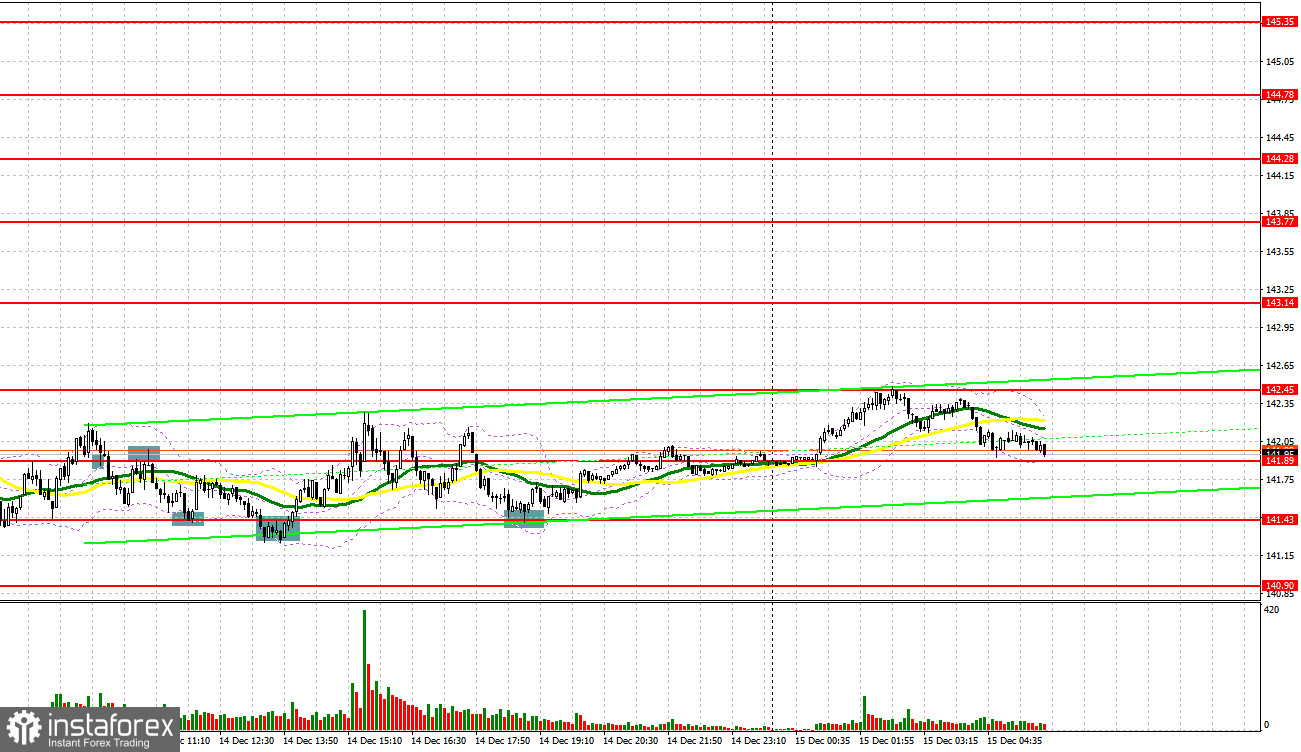
Task: Select the 144.28 horizontal level label
Action: click(1279, 158)
